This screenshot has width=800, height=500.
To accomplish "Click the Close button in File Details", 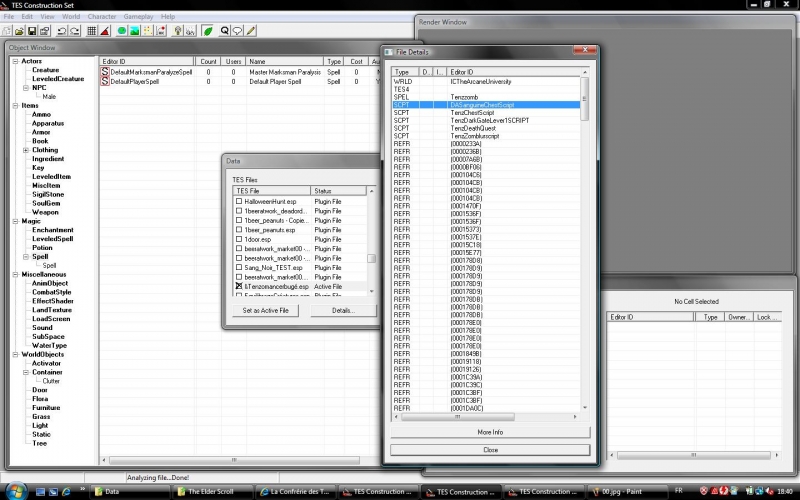I will 490,450.
